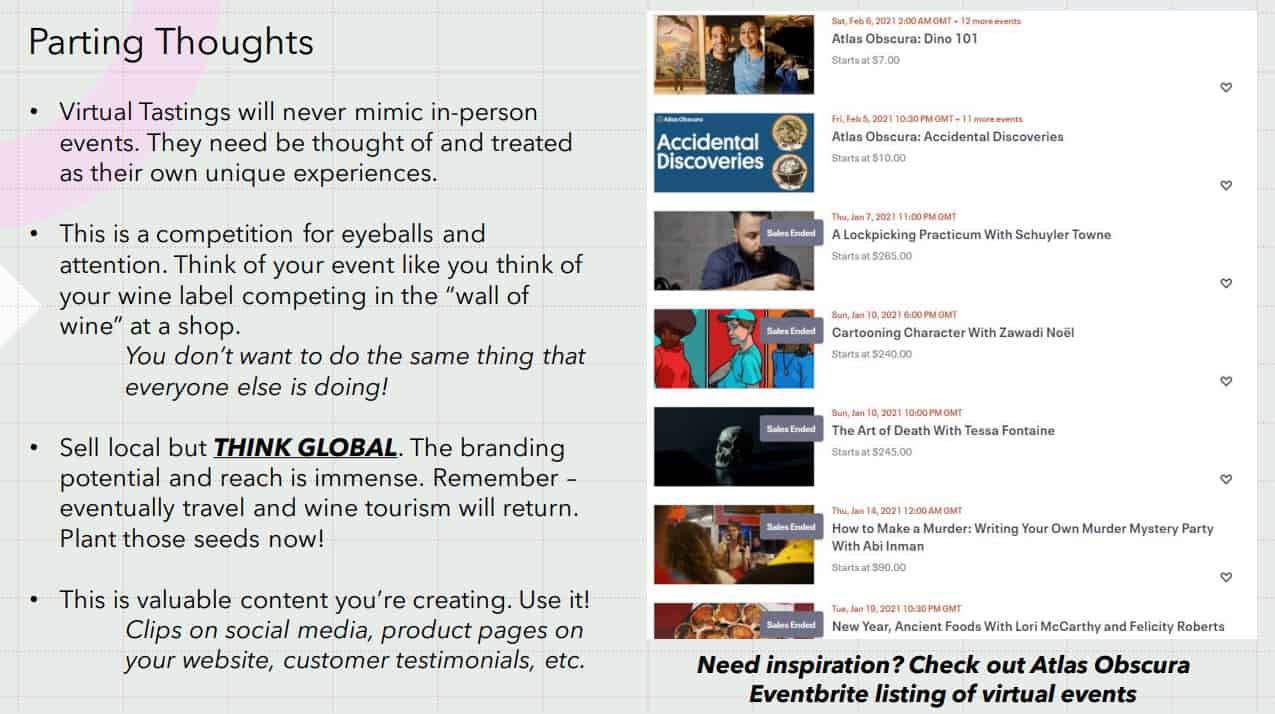1275x714 pixels.
Task: Save Cartooning Character event using heart icon
Action: pos(1226,381)
